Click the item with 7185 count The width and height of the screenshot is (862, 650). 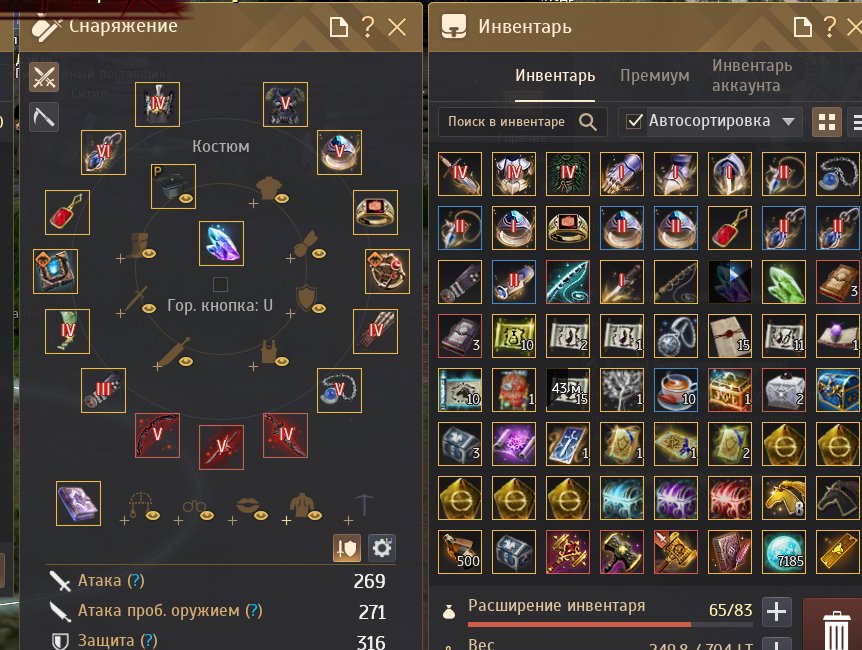pos(783,552)
